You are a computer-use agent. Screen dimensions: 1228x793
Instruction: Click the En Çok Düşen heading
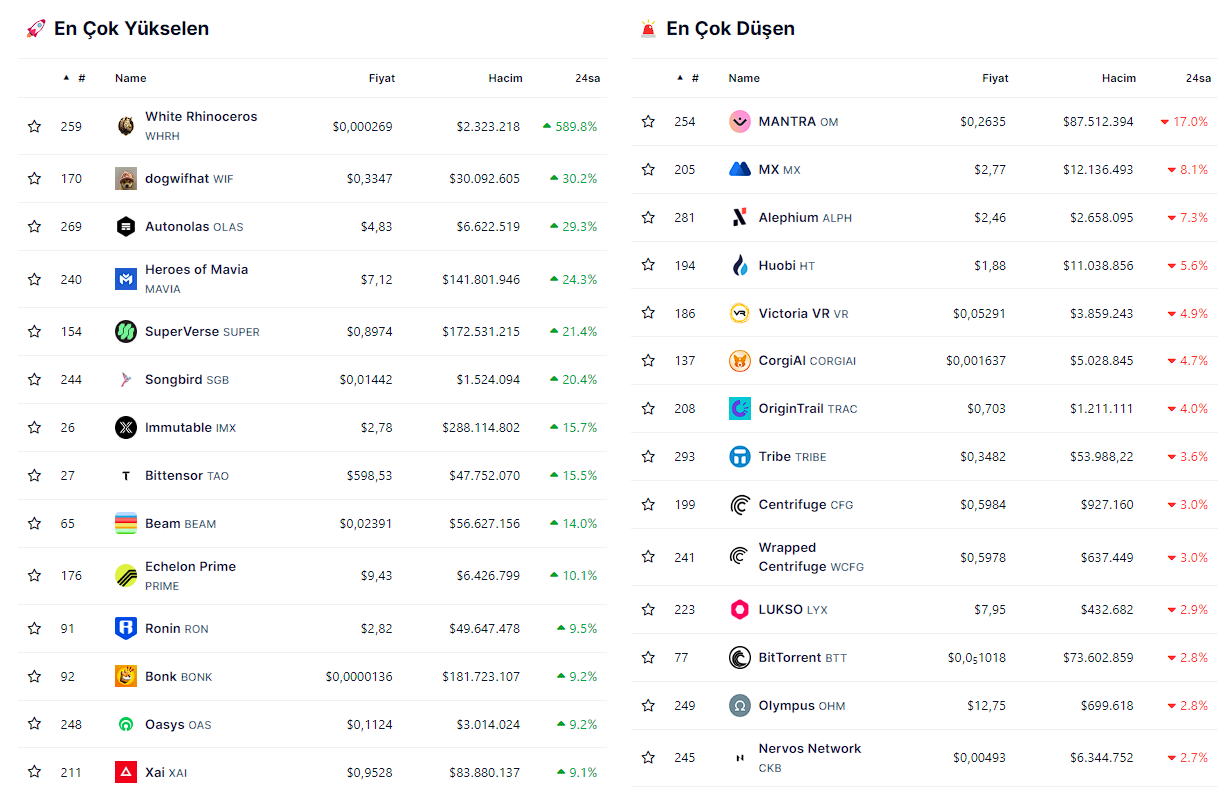[730, 29]
